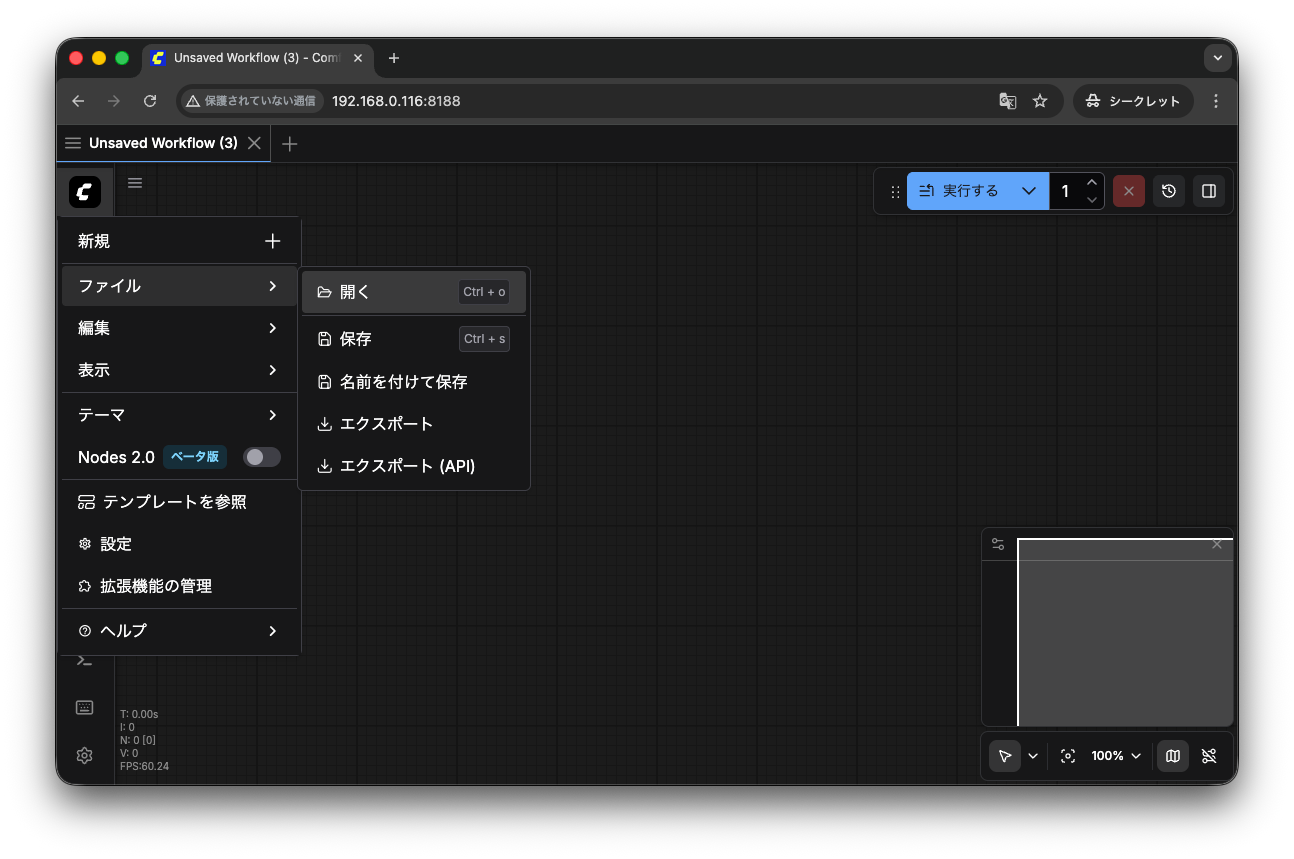This screenshot has height=859, width=1294.
Task: Choose 開く from the file submenu
Action: [414, 292]
